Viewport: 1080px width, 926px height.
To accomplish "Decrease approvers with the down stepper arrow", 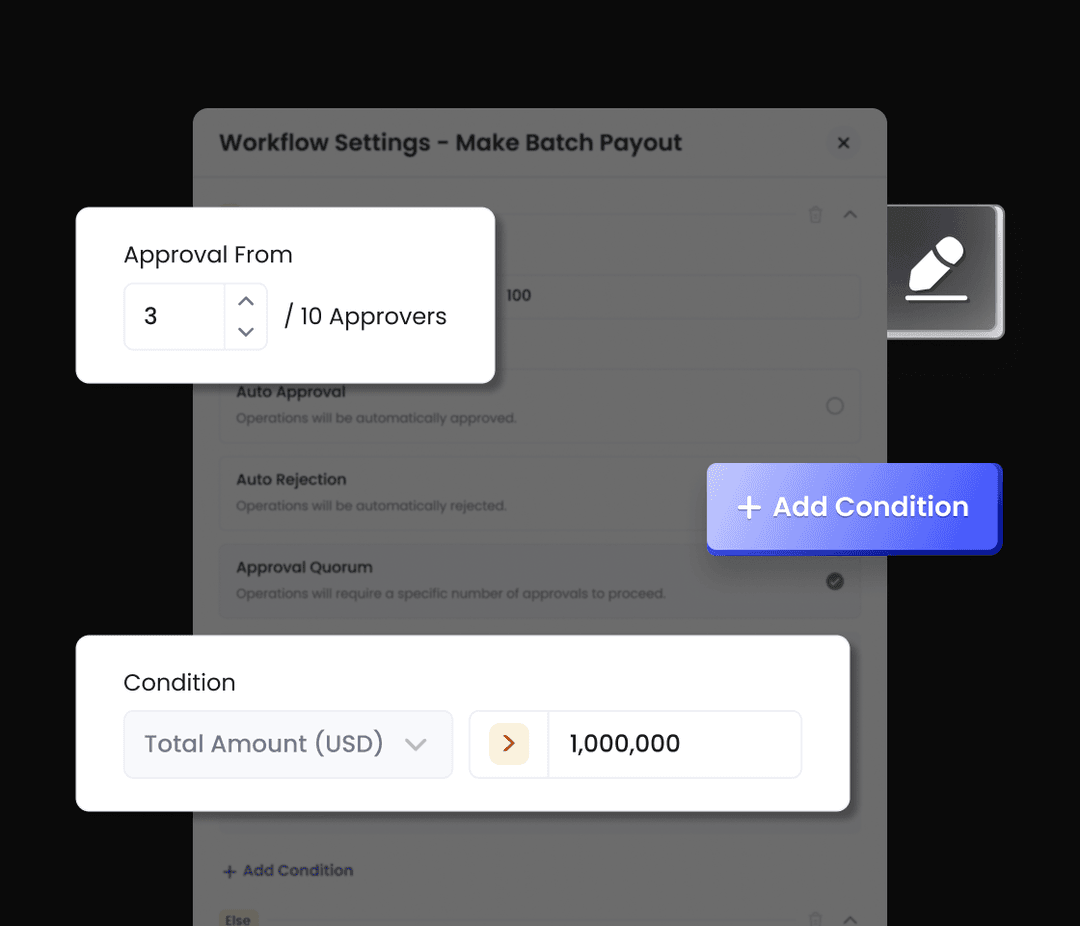I will tap(246, 332).
